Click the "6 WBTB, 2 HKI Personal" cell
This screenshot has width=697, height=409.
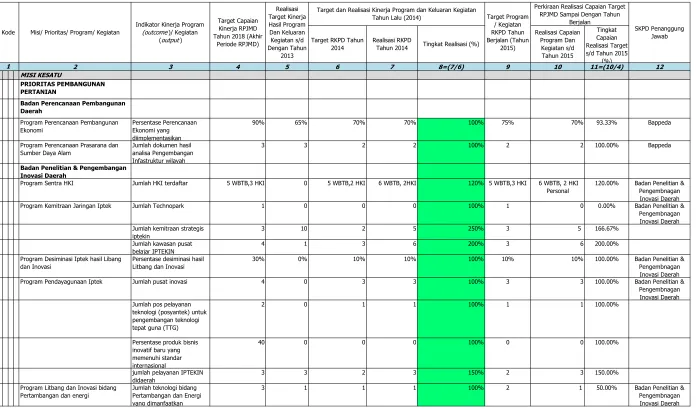[x=557, y=190]
